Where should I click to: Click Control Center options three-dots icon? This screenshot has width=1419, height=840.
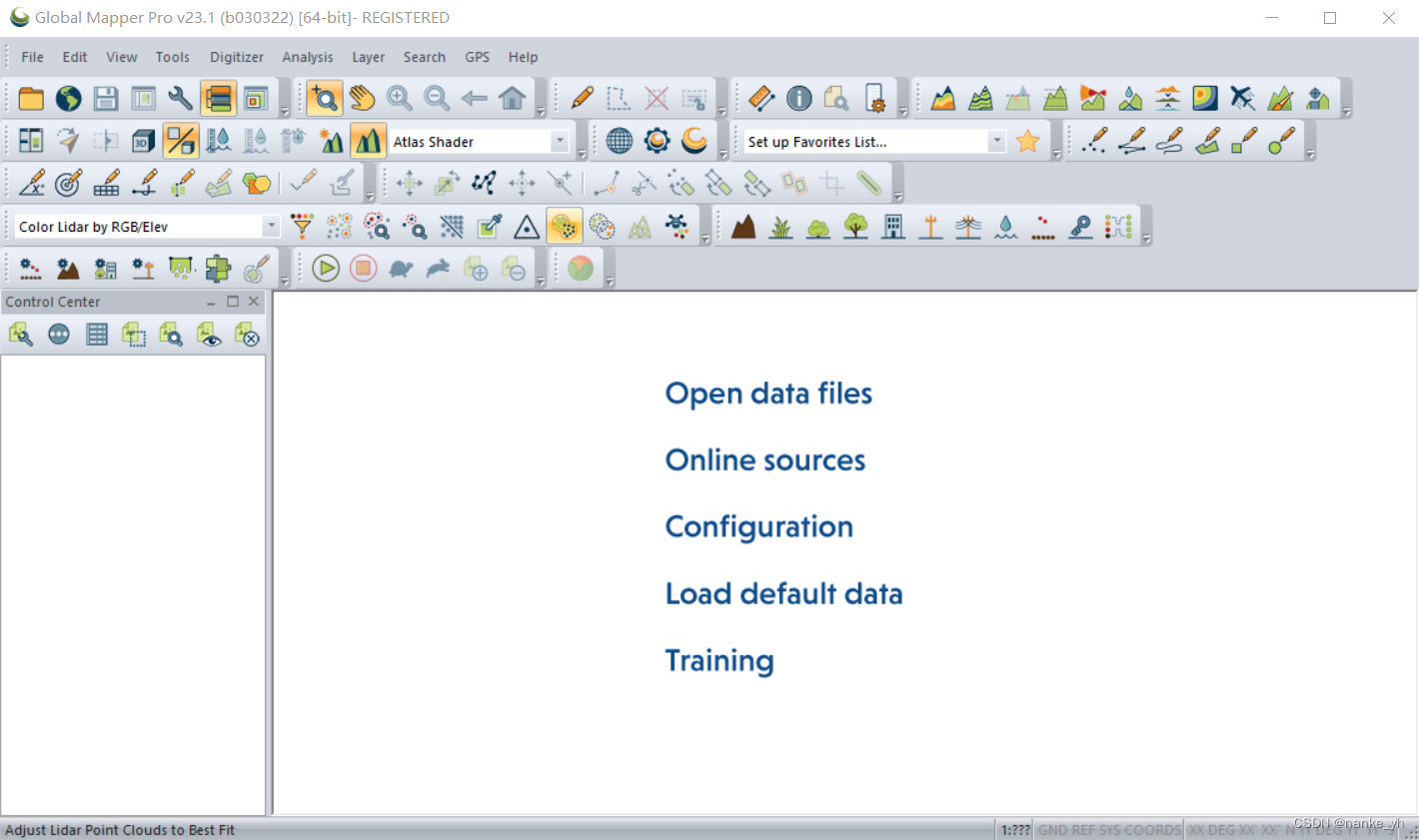[x=59, y=335]
